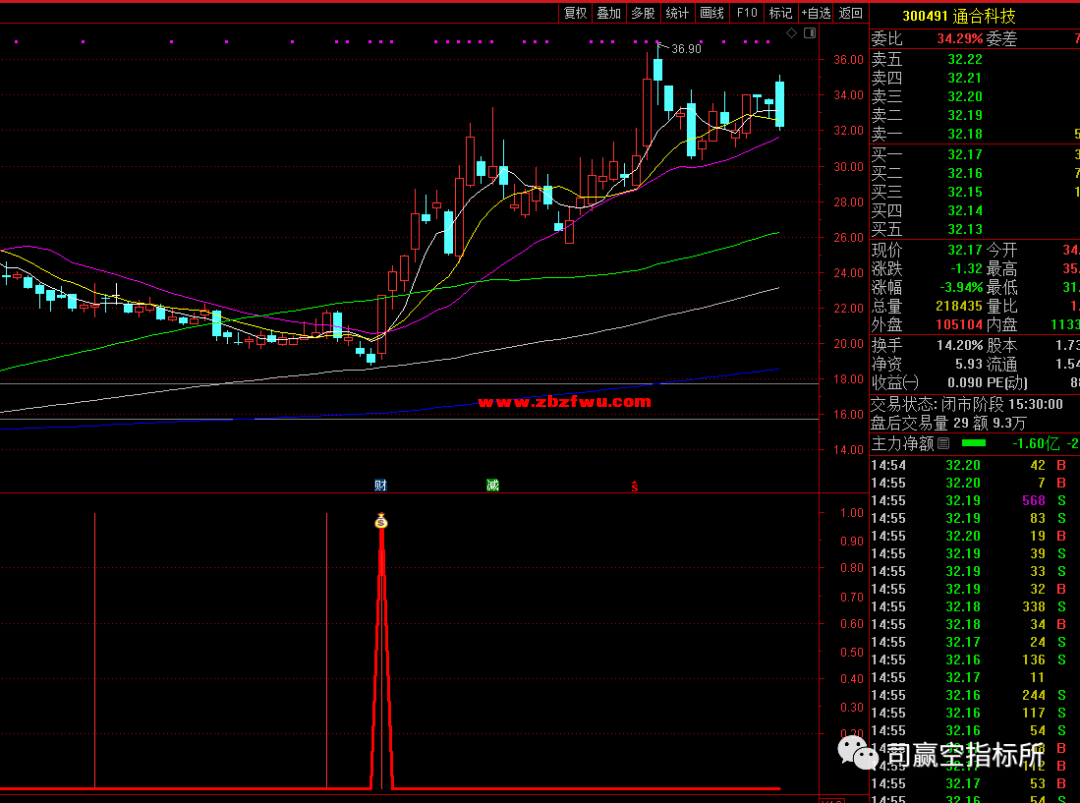Open the 叠加 overlay menu
1080x803 pixels.
(609, 13)
